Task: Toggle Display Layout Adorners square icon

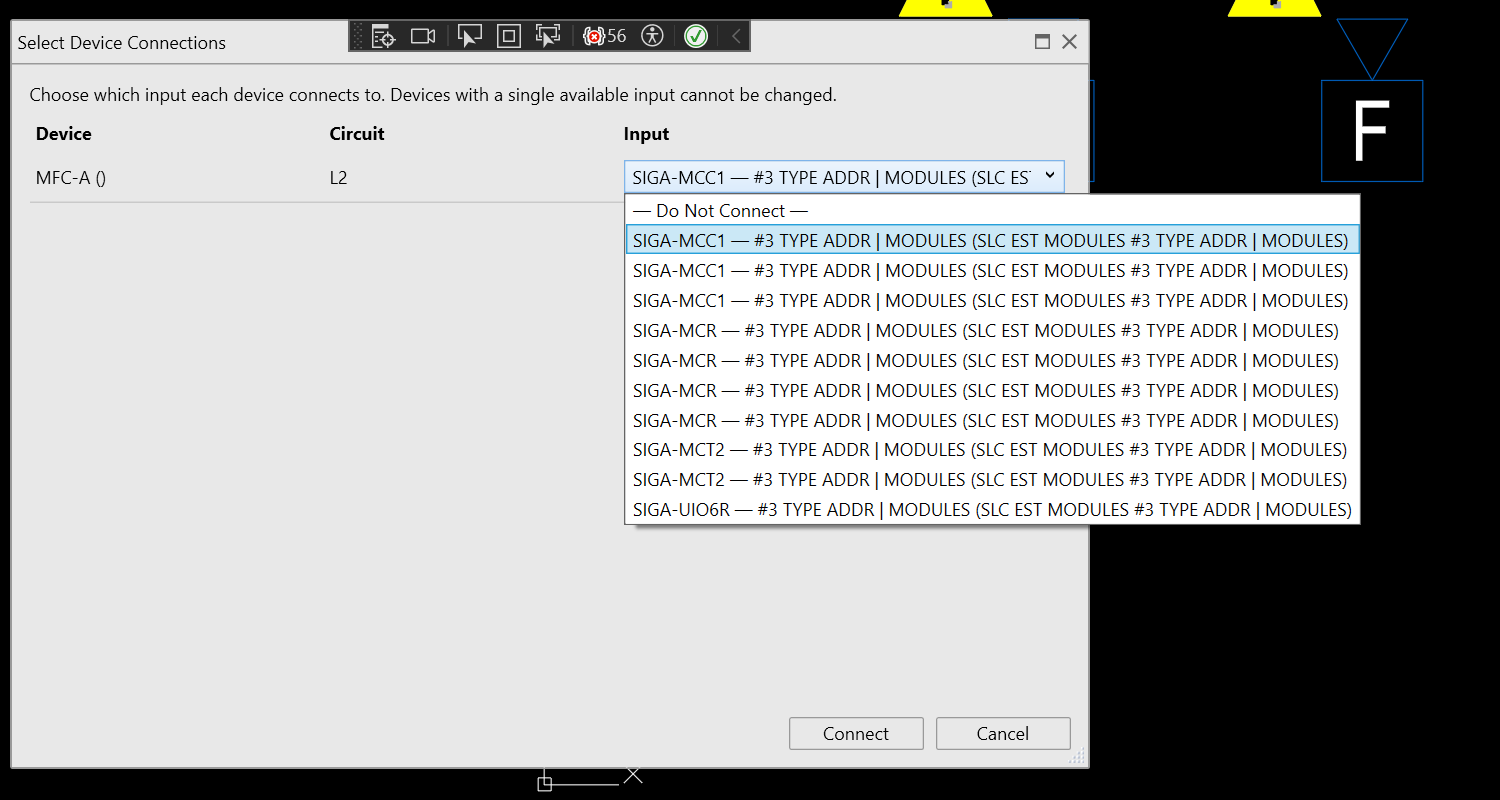Action: pos(509,36)
